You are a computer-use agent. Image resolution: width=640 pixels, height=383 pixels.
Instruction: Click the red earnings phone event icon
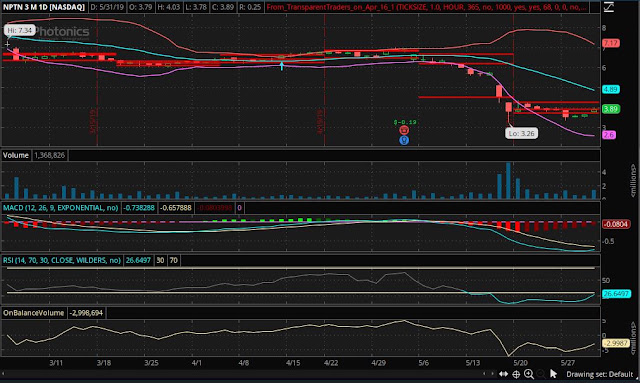click(404, 130)
